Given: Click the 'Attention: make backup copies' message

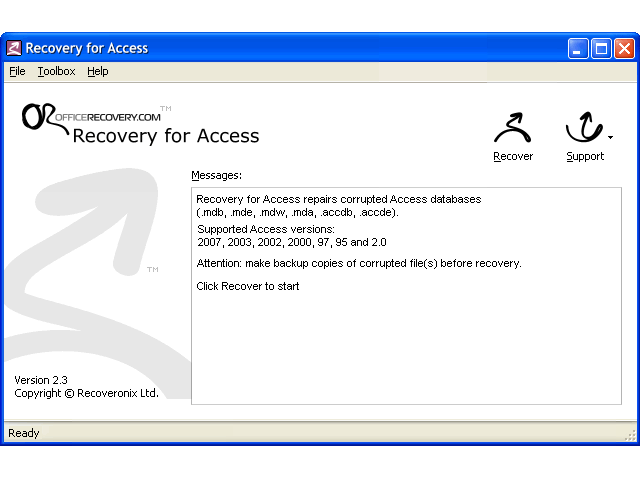Looking at the screenshot, I should [359, 263].
